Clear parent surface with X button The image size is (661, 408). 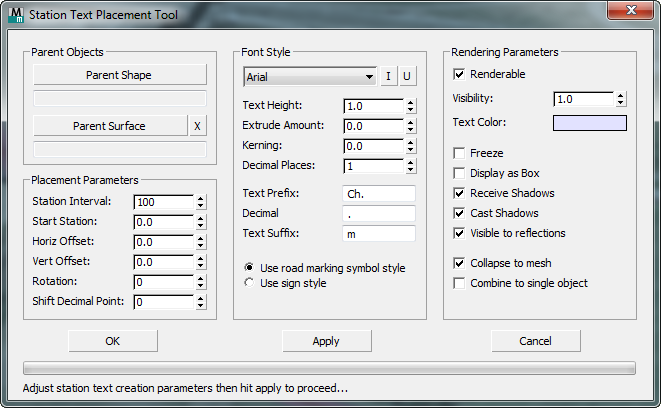click(197, 126)
